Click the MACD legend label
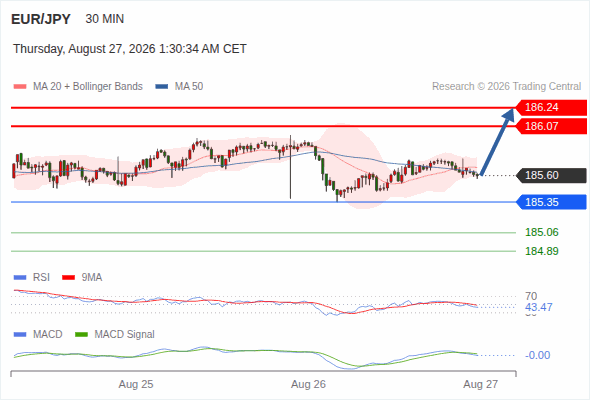This screenshot has width=590, height=400. coord(48,335)
